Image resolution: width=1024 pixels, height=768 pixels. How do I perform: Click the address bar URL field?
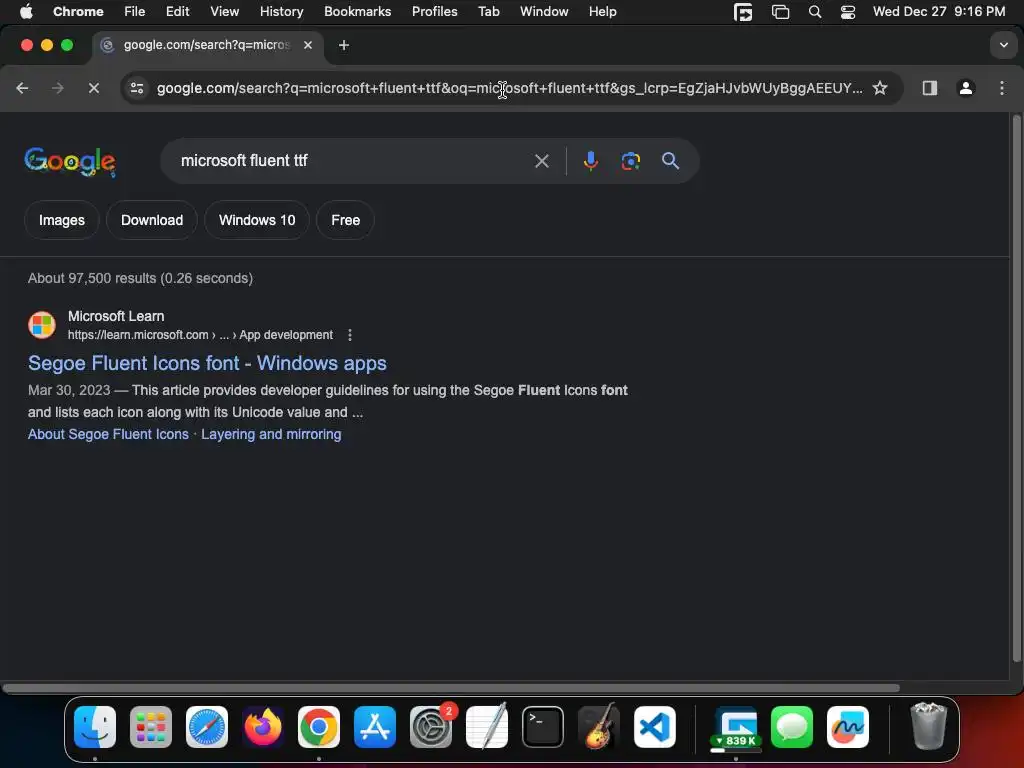[509, 88]
